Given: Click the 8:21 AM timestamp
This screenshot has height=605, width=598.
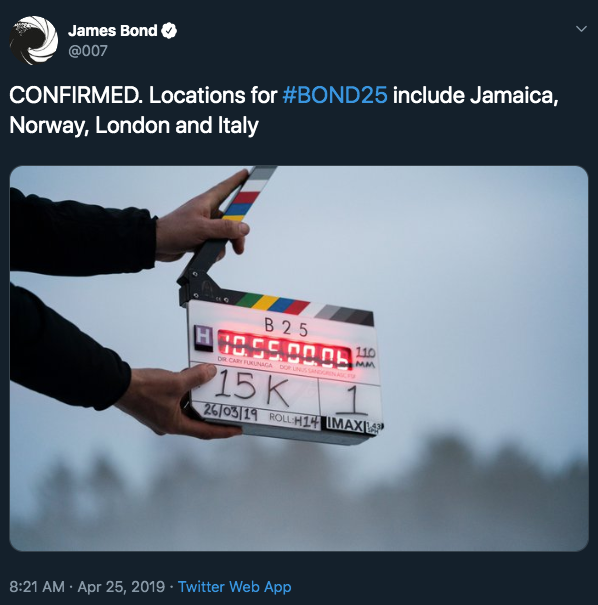Looking at the screenshot, I should point(37,586).
